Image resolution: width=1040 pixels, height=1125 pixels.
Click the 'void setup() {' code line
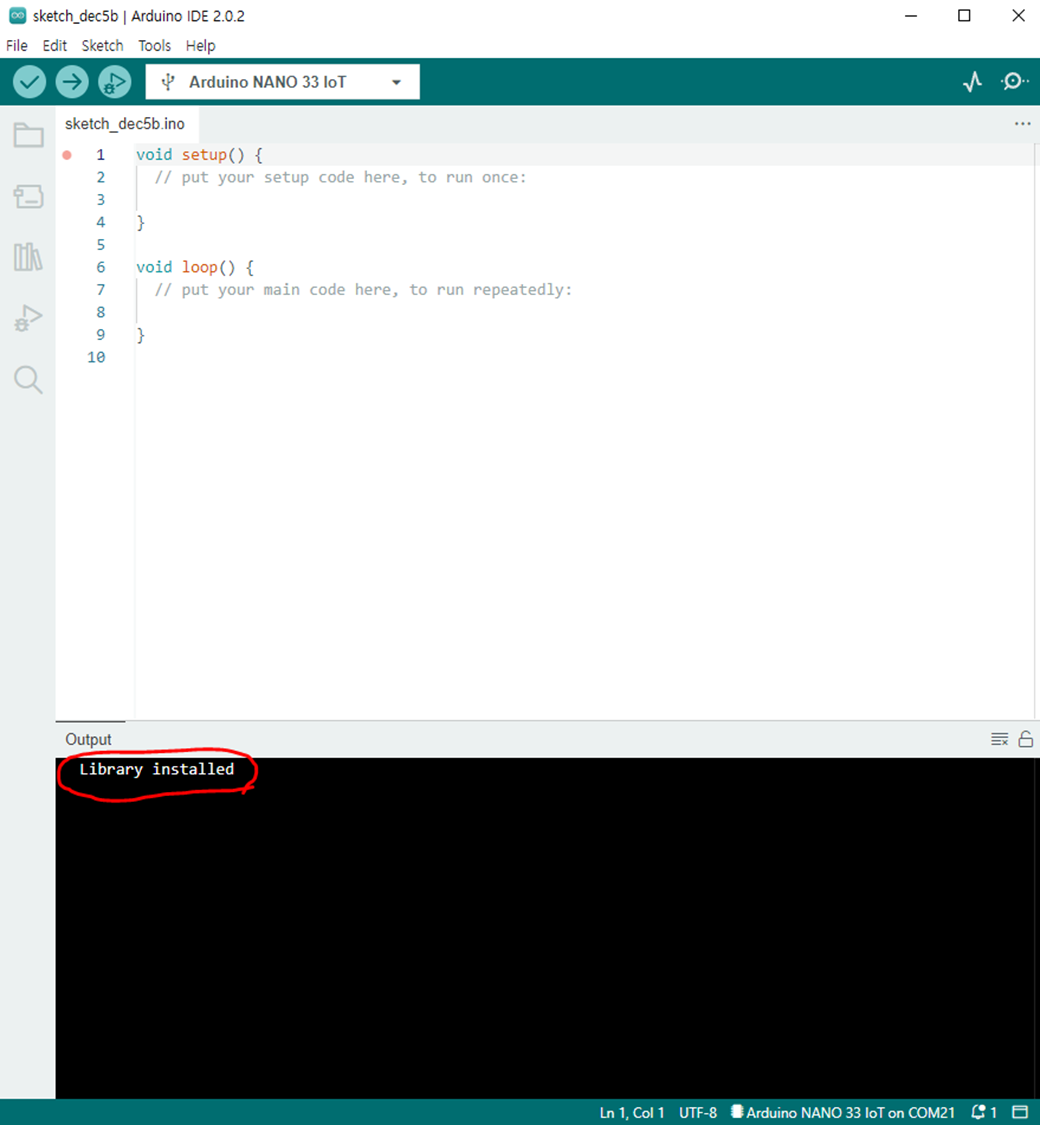199,154
